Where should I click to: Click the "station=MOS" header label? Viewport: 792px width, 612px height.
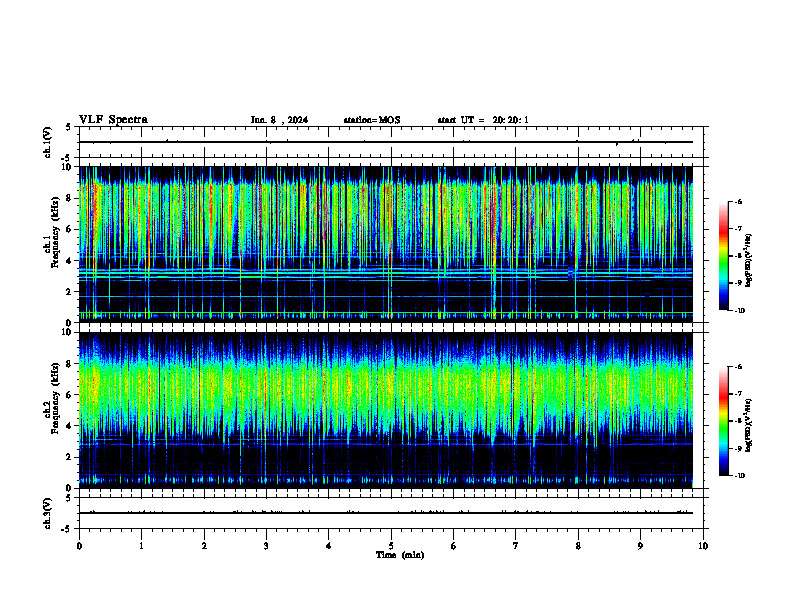tap(372, 120)
